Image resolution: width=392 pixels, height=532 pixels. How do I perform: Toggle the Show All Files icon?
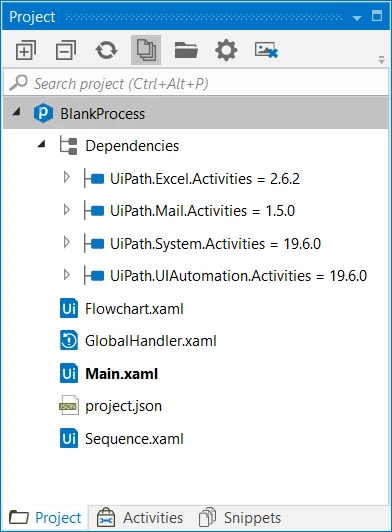[x=146, y=50]
